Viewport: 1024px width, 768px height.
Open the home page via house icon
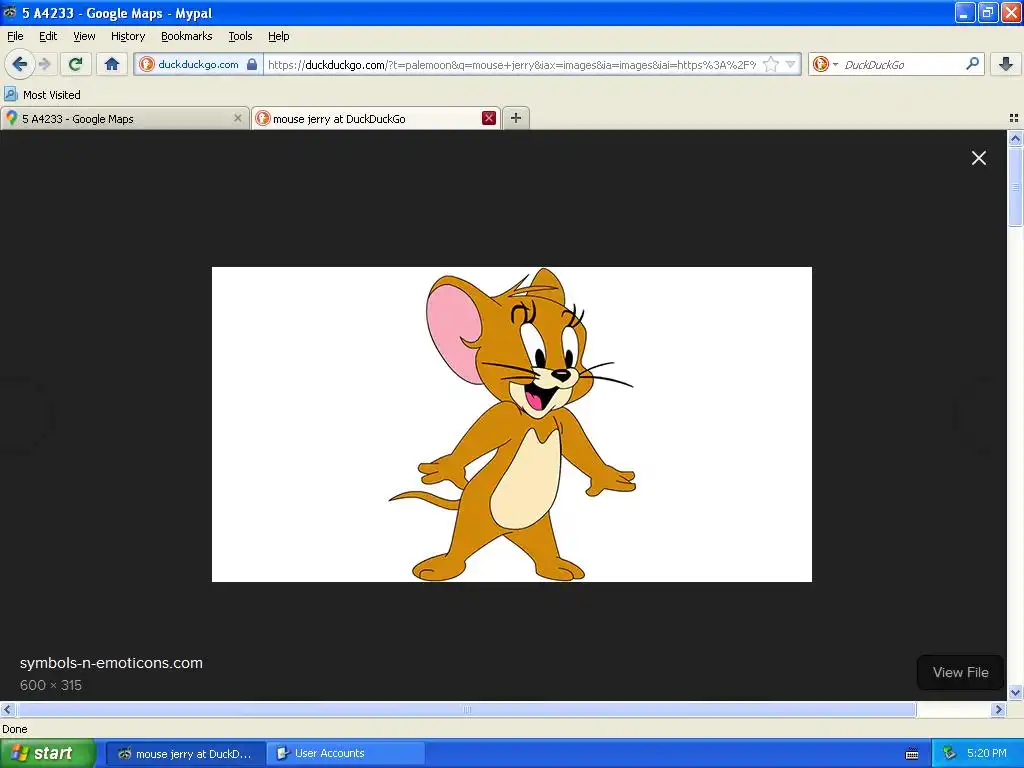pyautogui.click(x=112, y=64)
